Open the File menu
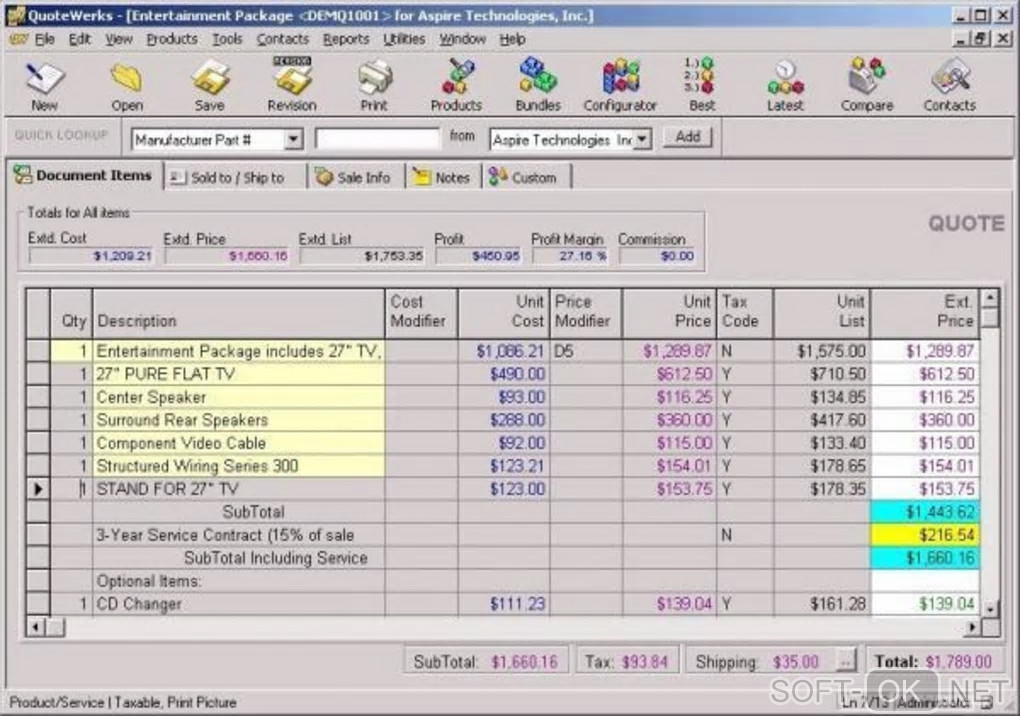Screen dimensions: 1020x716 (44, 40)
